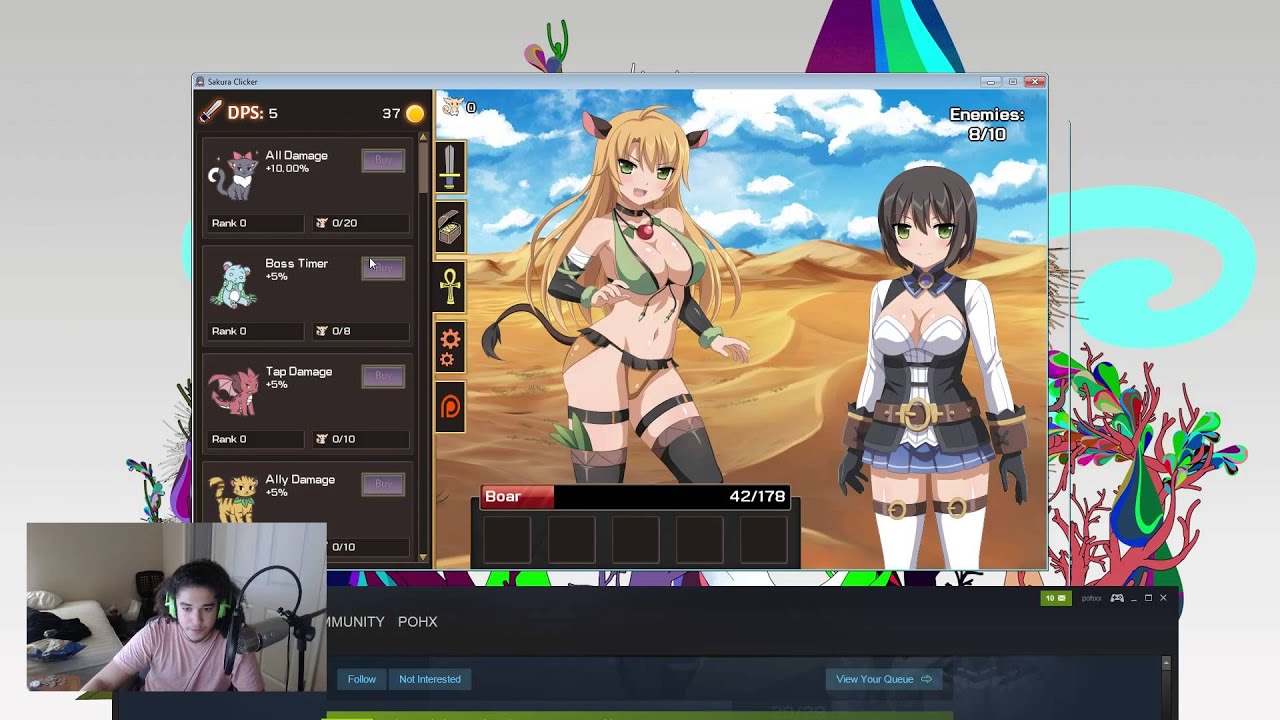The image size is (1280, 720).
Task: Click the 37 gold amount
Action: coord(391,114)
